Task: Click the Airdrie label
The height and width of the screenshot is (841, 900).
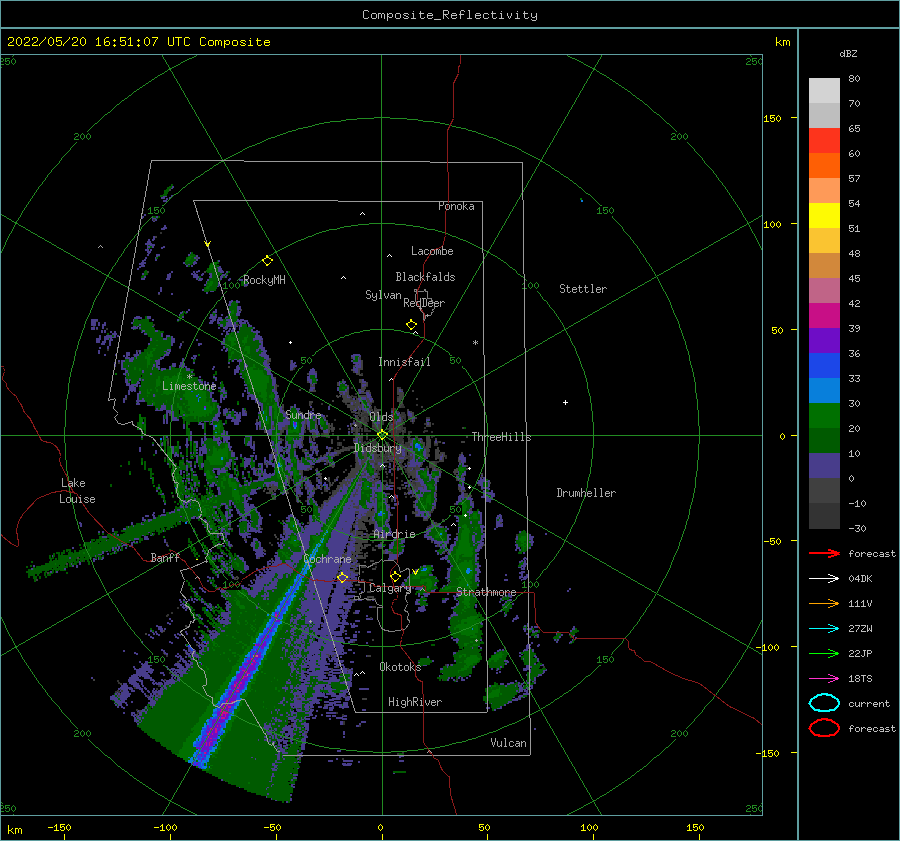Action: pyautogui.click(x=394, y=534)
